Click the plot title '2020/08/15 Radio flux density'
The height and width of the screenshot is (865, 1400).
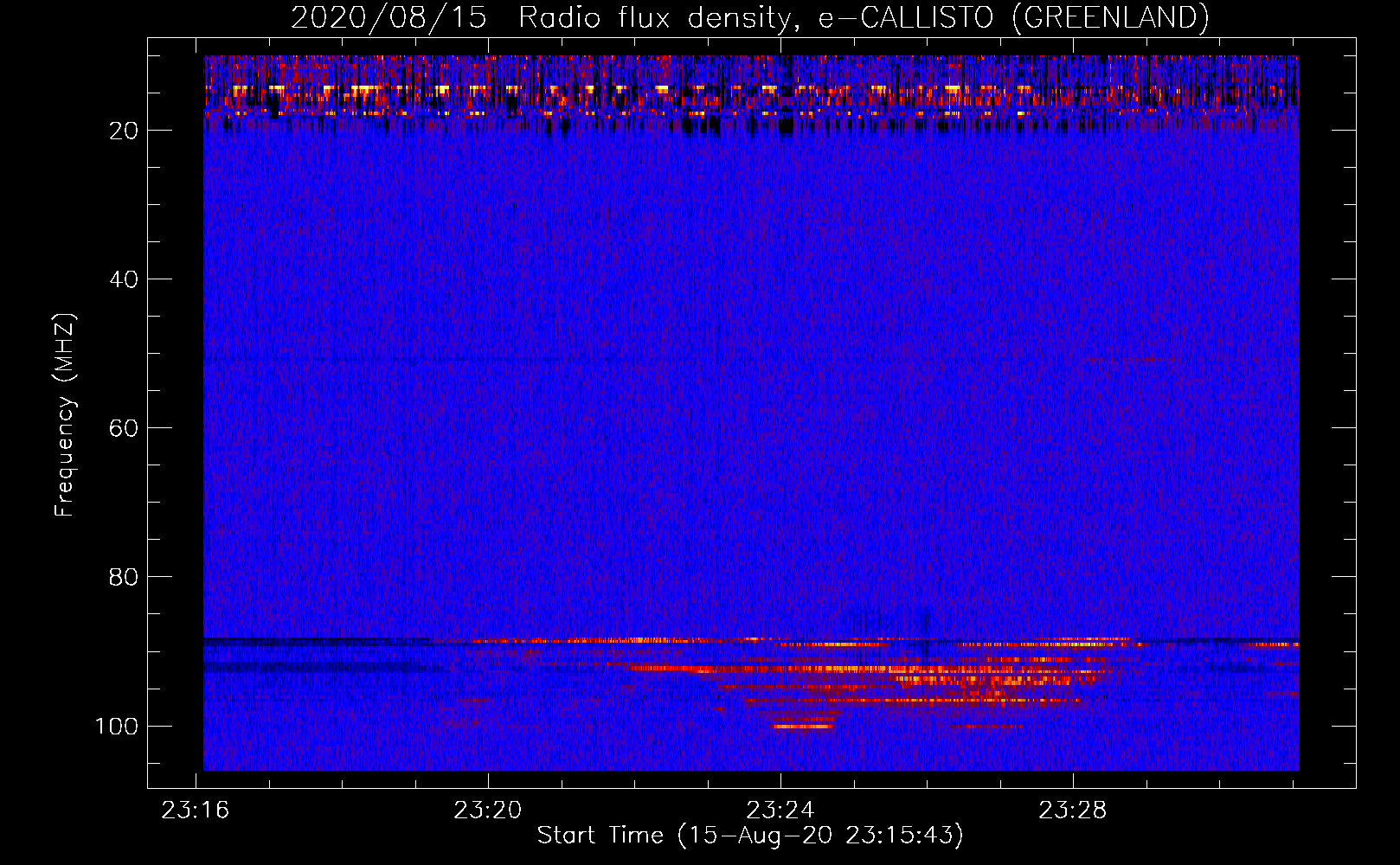pos(749,17)
